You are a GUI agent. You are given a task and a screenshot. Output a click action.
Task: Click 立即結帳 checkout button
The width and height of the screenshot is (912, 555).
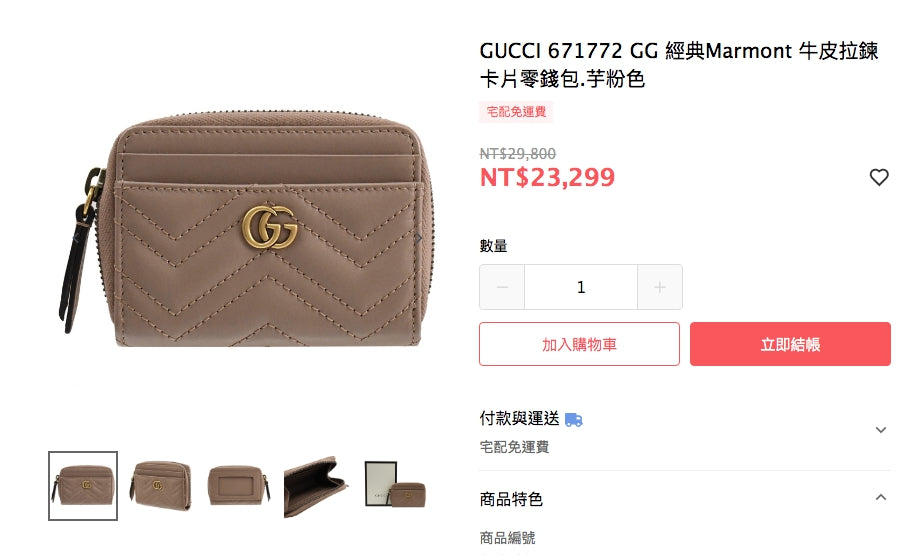click(790, 344)
